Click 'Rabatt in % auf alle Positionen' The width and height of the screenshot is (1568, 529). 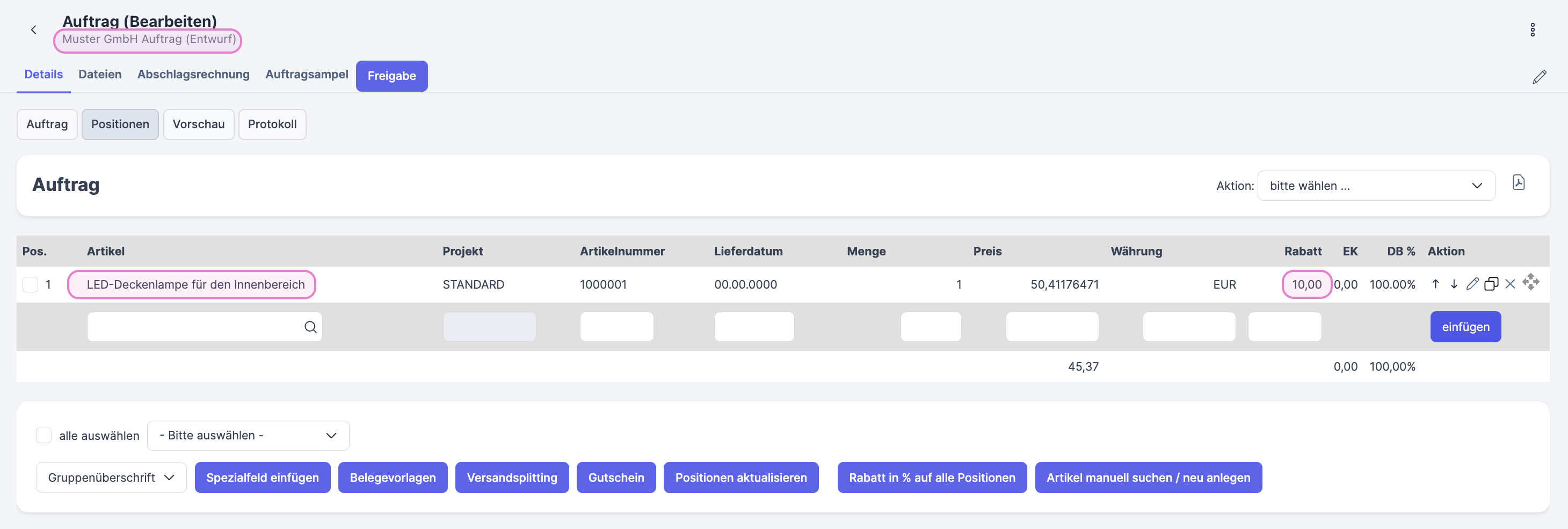pyautogui.click(x=931, y=477)
